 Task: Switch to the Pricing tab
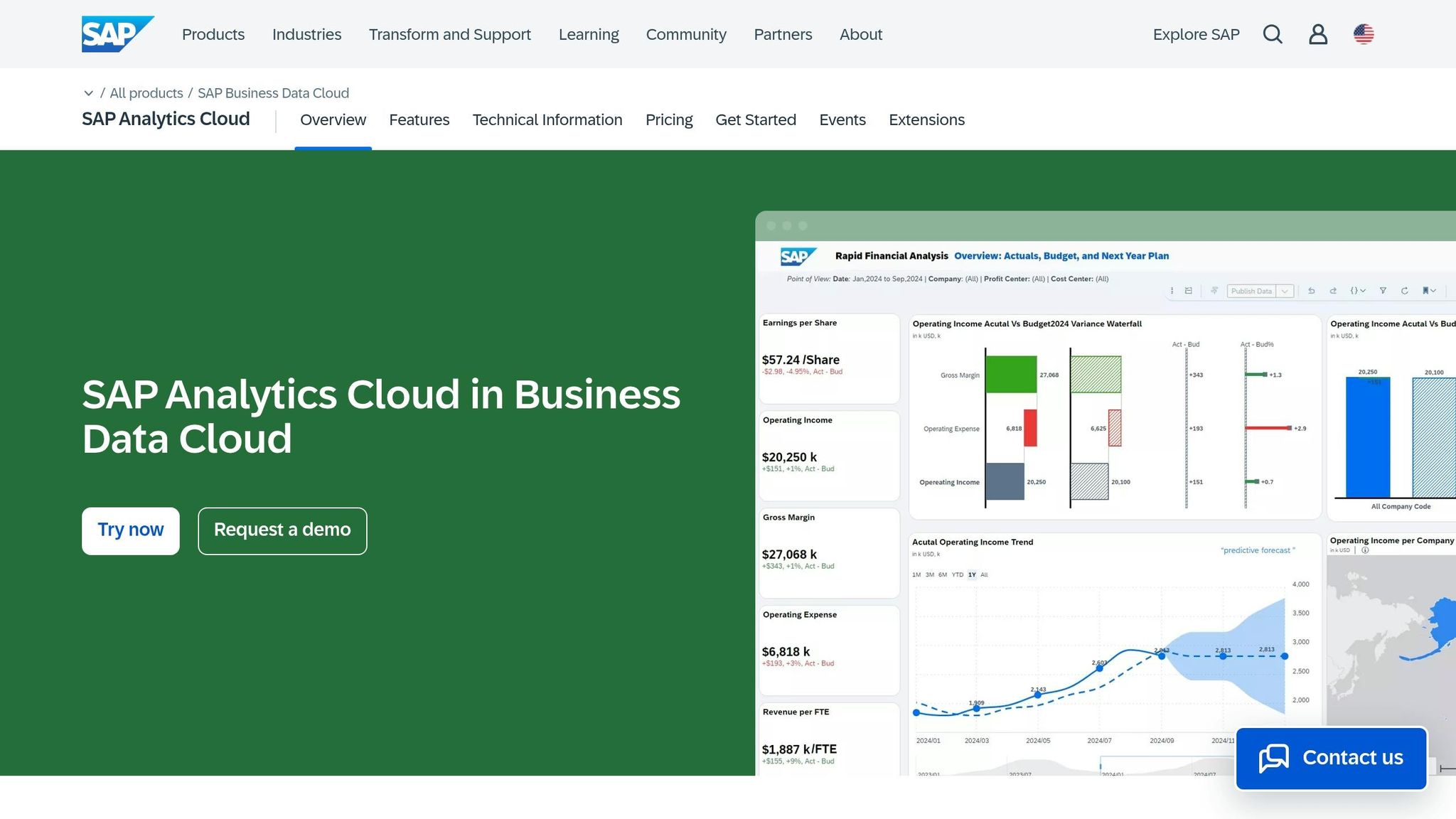669,119
